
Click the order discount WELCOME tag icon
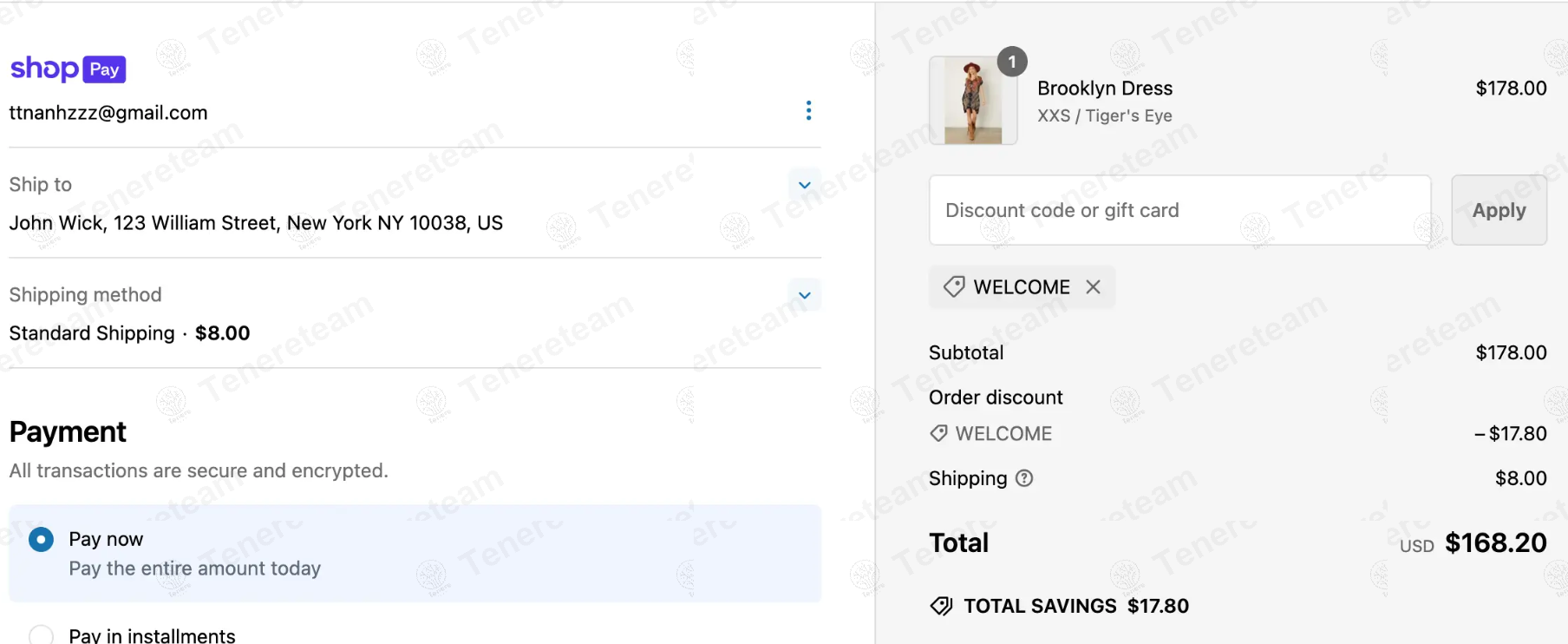[938, 433]
